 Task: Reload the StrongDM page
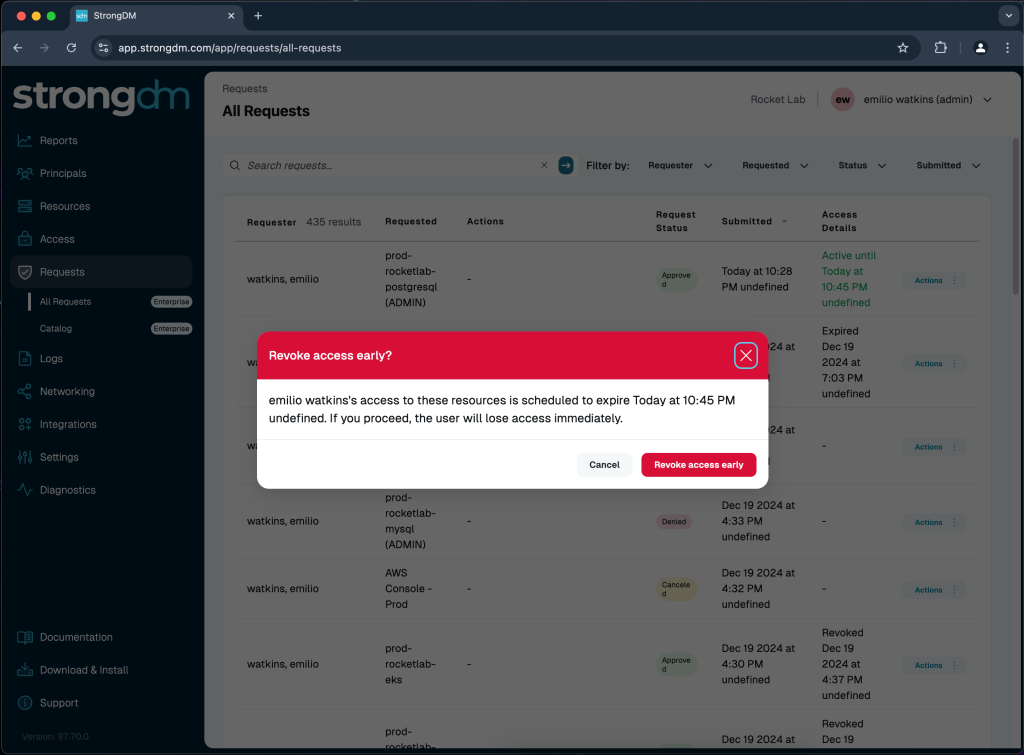coord(71,48)
